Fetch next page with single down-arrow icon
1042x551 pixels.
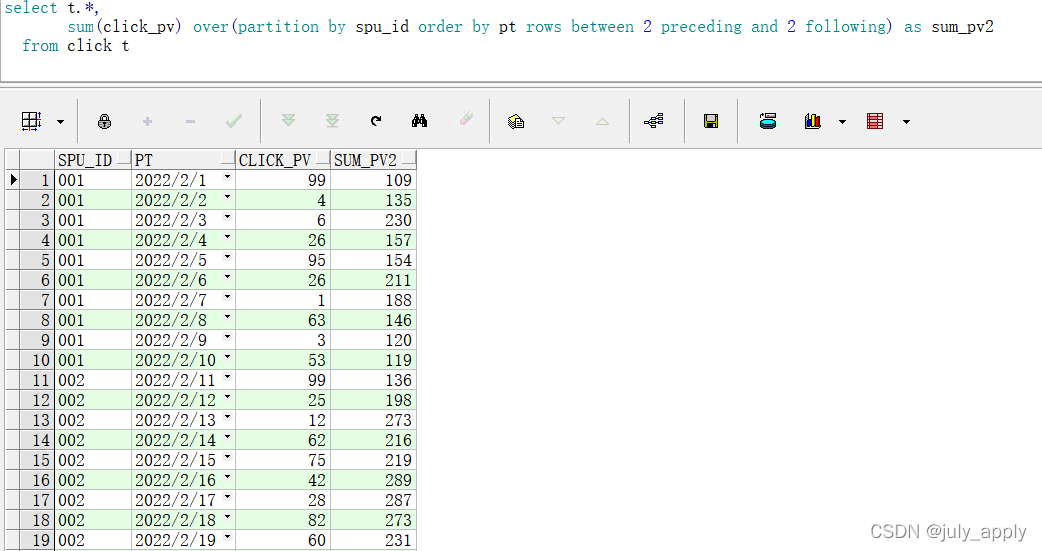(x=288, y=120)
